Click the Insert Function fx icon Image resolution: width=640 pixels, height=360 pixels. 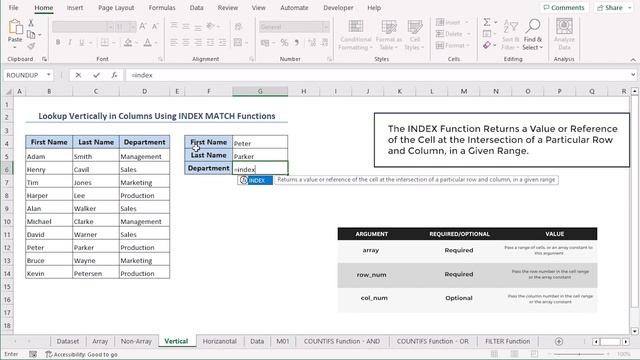(114, 75)
